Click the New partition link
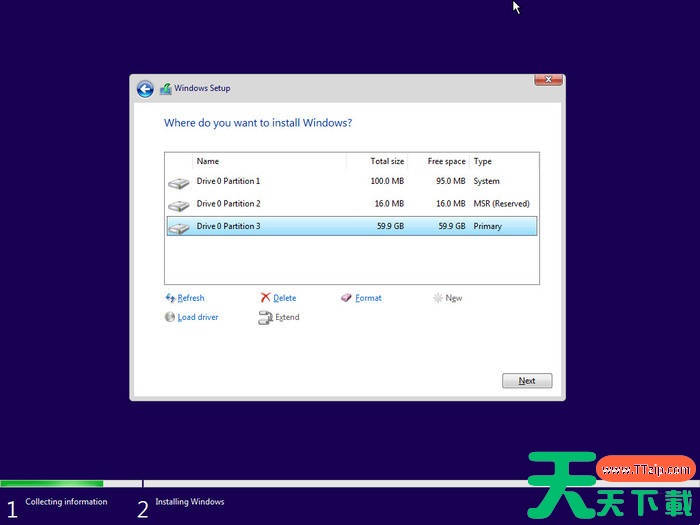The image size is (700, 525). (454, 298)
